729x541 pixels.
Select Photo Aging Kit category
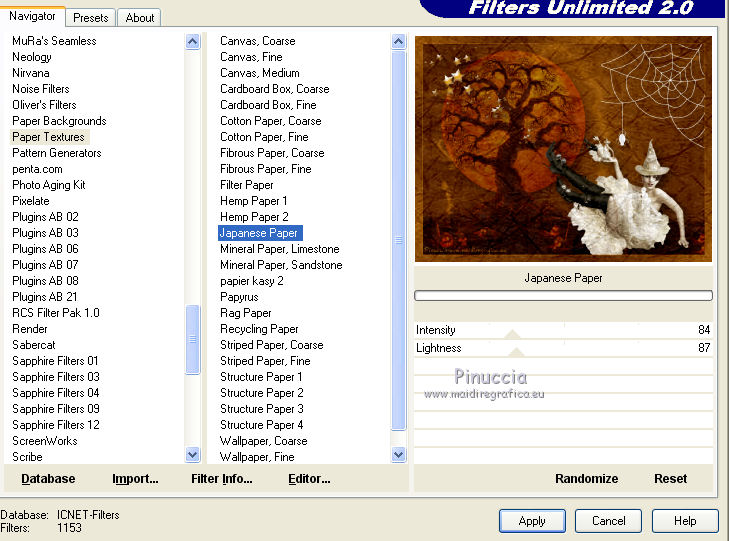click(49, 185)
